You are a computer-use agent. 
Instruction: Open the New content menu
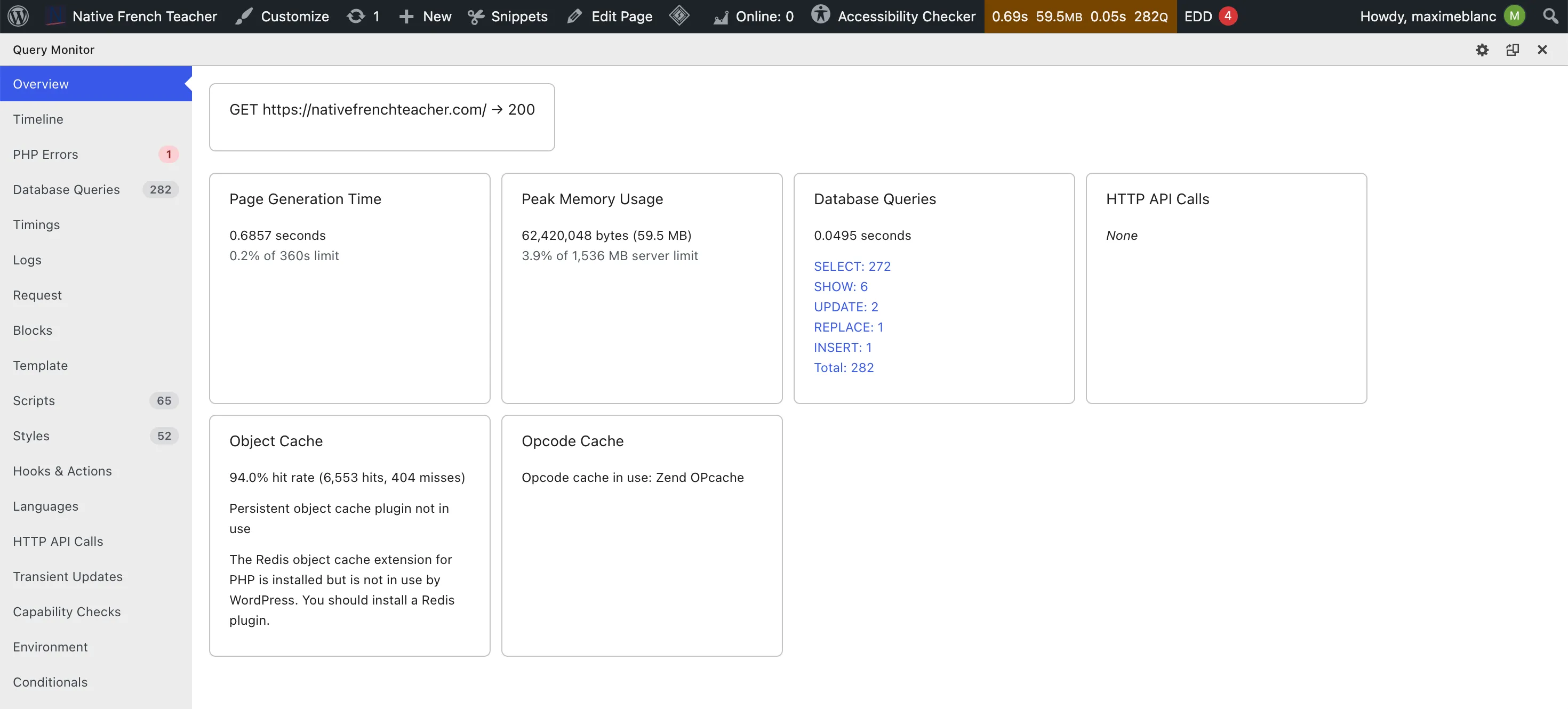[426, 17]
